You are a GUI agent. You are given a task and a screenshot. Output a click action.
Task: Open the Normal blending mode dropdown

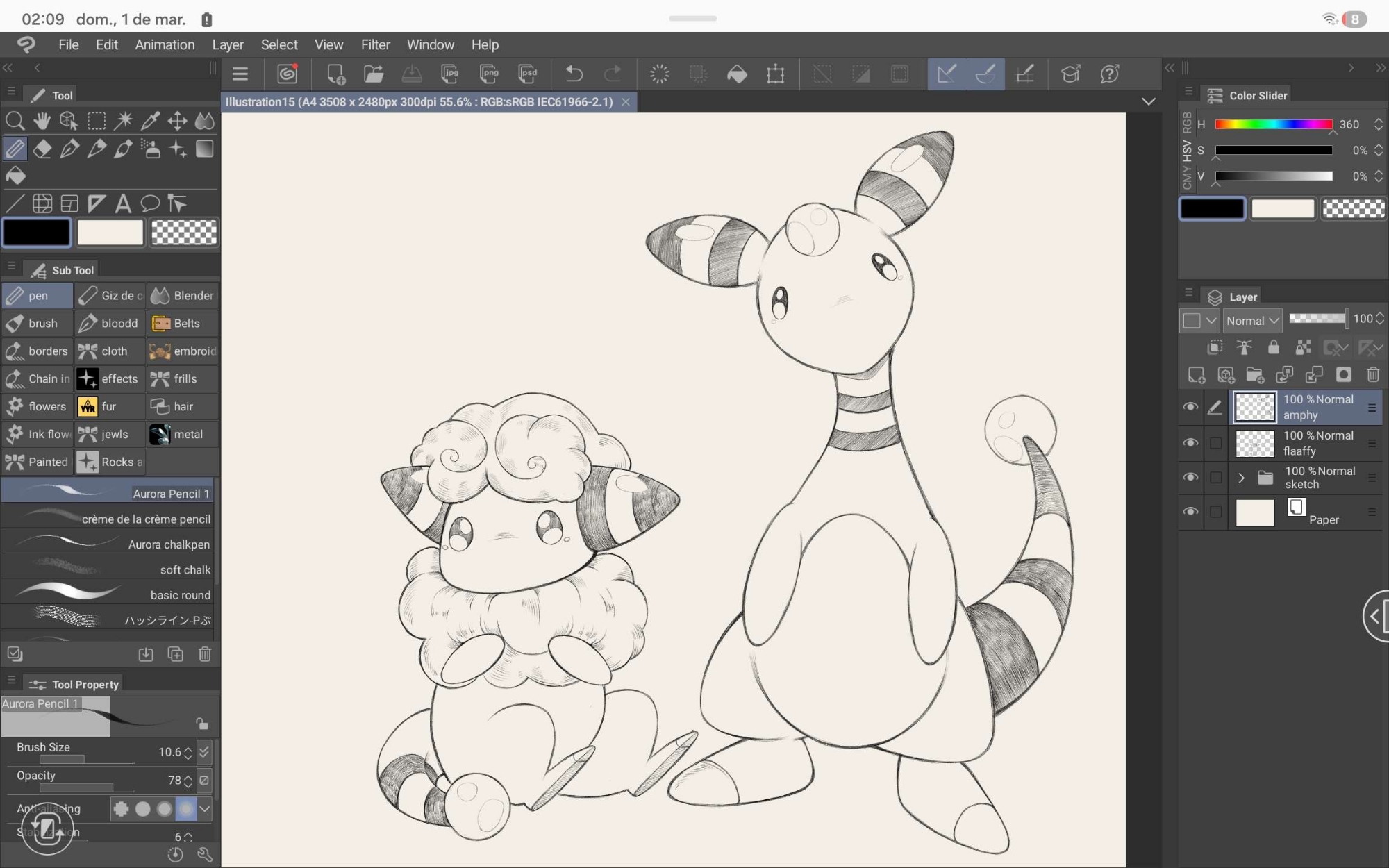[1252, 320]
